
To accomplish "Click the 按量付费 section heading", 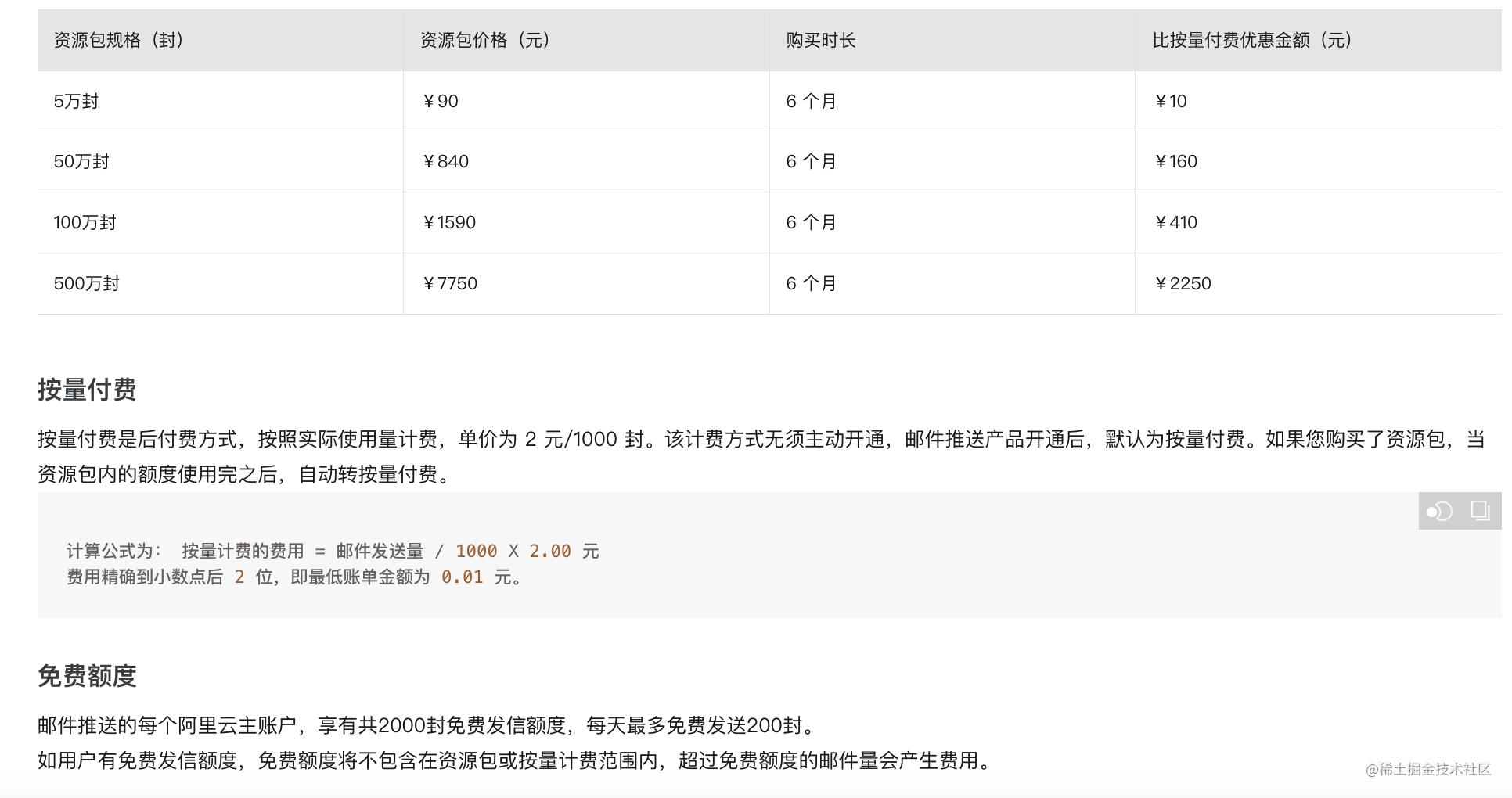I will [87, 389].
